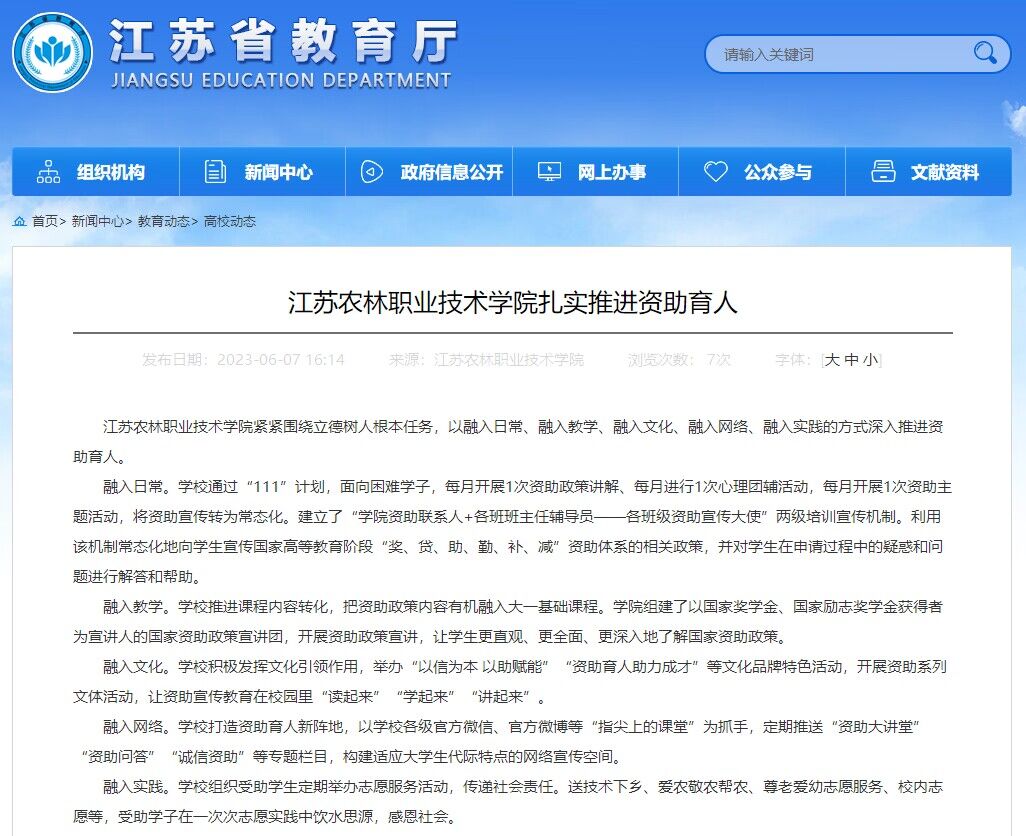The height and width of the screenshot is (836, 1026).
Task: Click the 政府信息公开 icon
Action: (x=372, y=172)
